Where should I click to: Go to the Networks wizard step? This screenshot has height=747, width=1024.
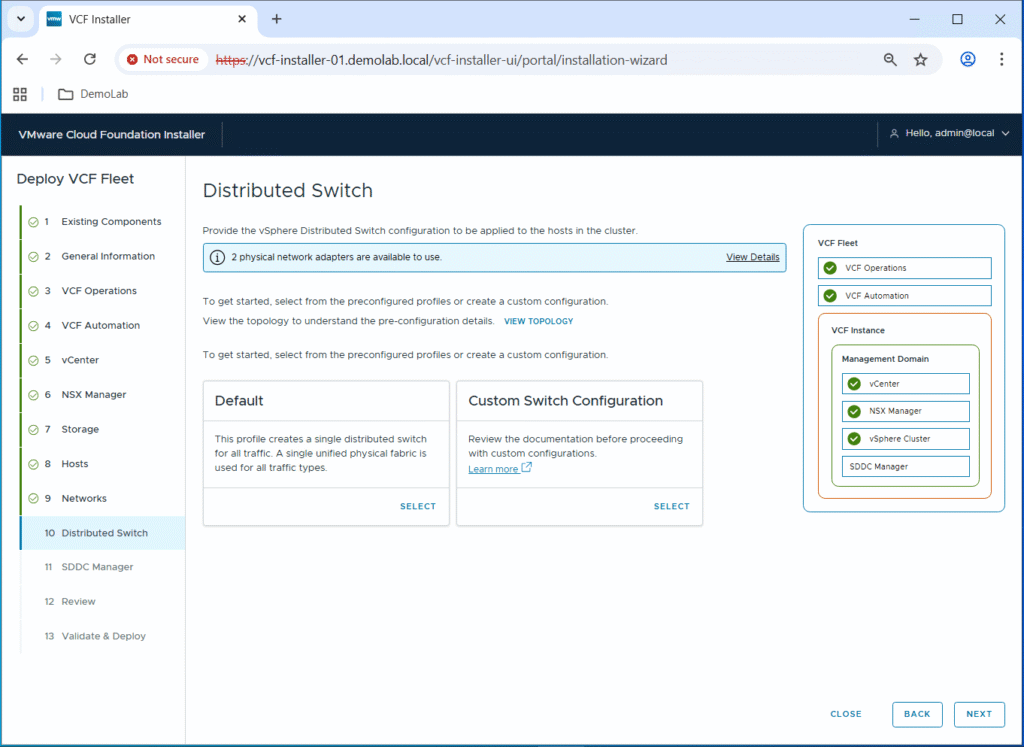tap(83, 498)
